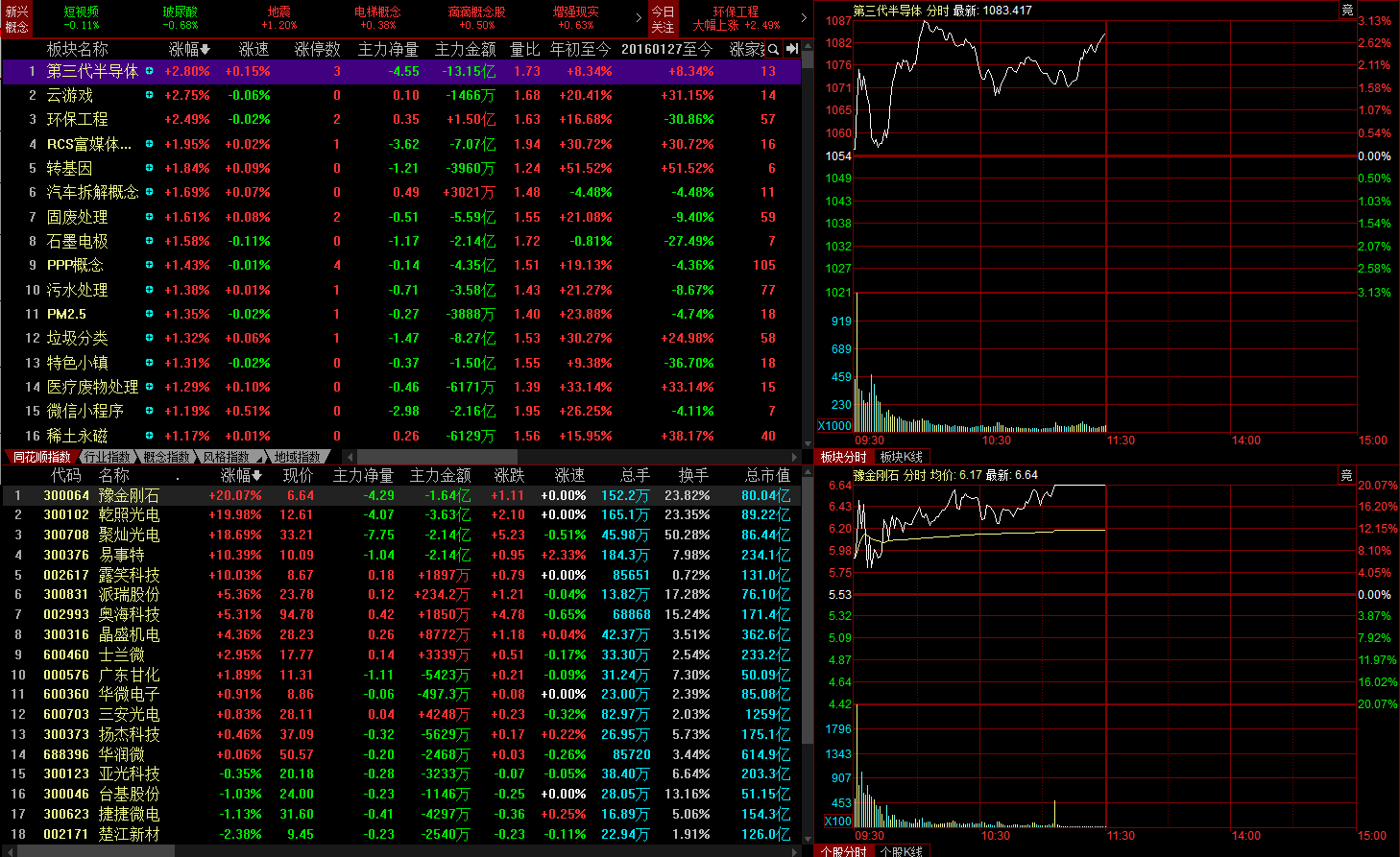Open 地震 concept in the top ticker
This screenshot has width=1400, height=857.
click(x=279, y=18)
